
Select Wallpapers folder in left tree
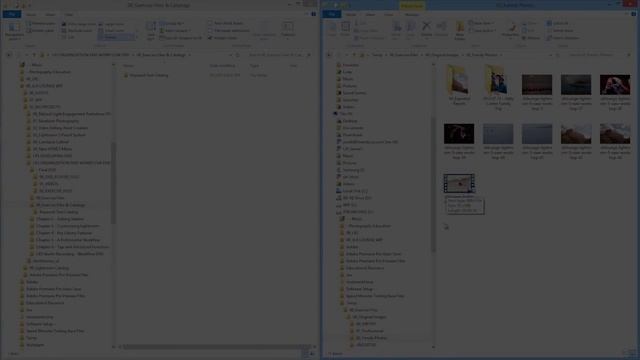click(36, 345)
